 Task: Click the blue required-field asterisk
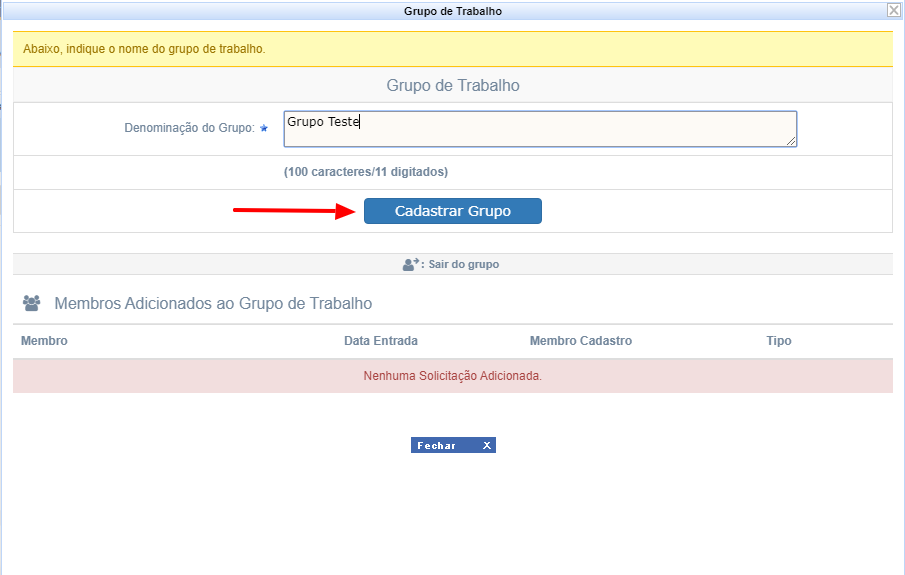[264, 129]
